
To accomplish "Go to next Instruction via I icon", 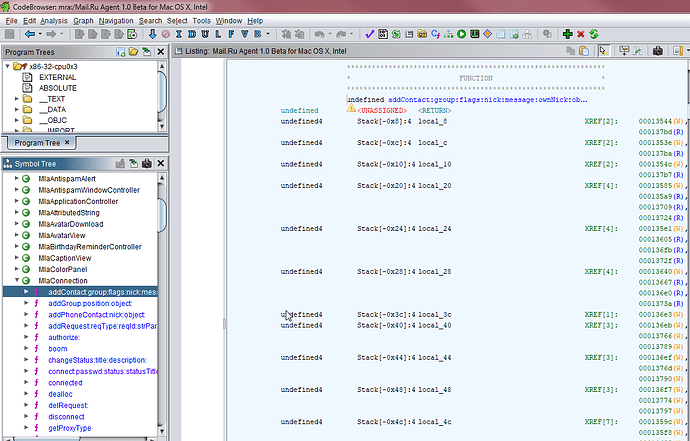I will tap(179, 34).
